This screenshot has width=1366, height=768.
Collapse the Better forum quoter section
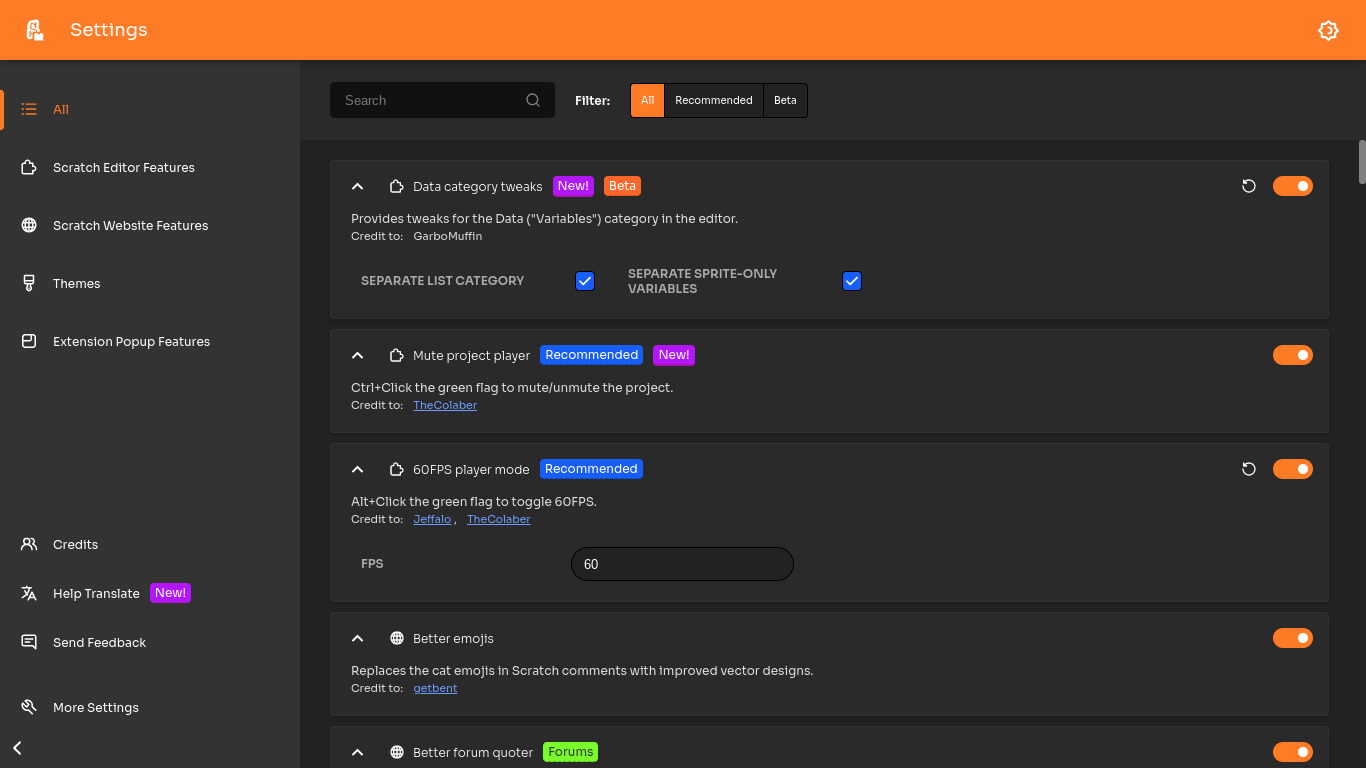pyautogui.click(x=357, y=752)
